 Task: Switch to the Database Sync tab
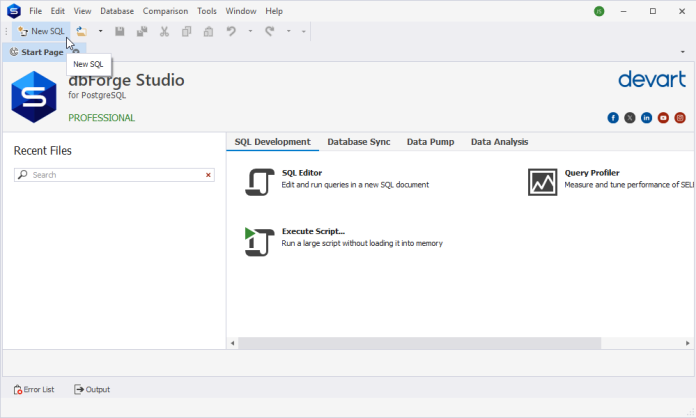tap(358, 142)
